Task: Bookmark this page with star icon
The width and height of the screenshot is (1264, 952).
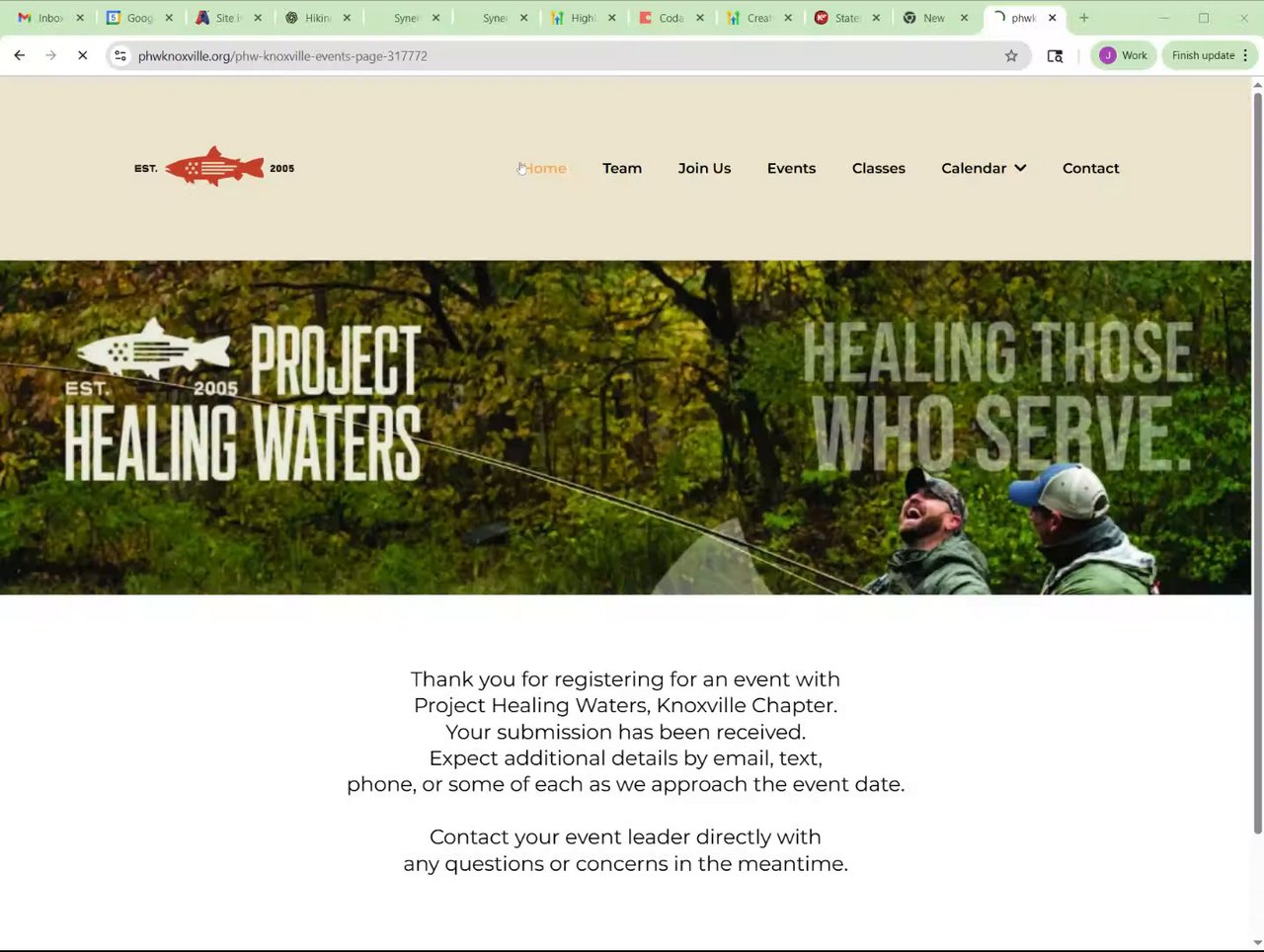Action: [x=1011, y=56]
